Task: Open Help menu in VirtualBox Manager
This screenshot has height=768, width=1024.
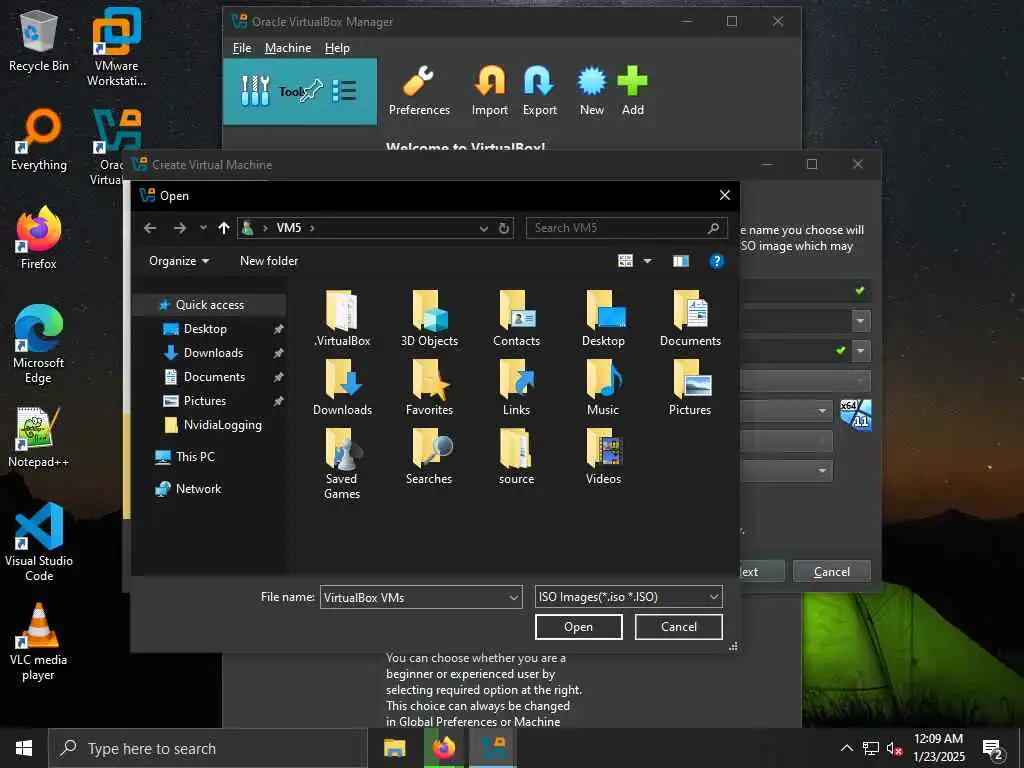Action: point(337,48)
